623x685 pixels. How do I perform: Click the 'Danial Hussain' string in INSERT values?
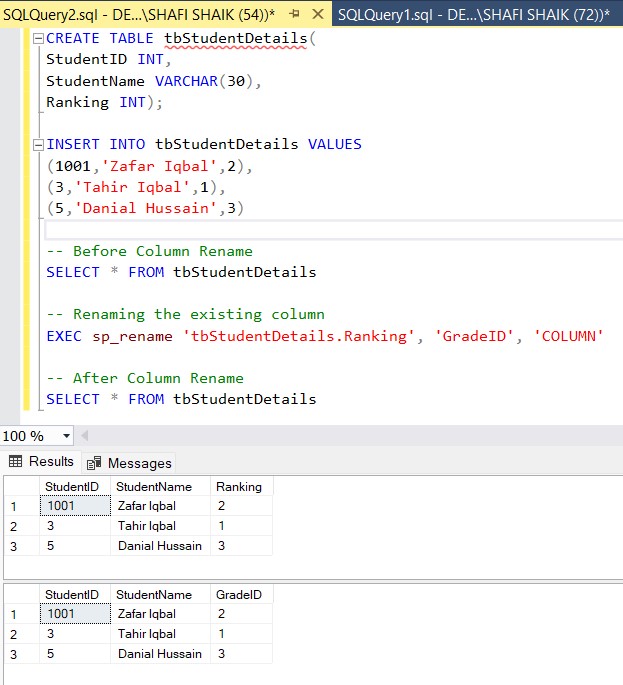coord(146,208)
